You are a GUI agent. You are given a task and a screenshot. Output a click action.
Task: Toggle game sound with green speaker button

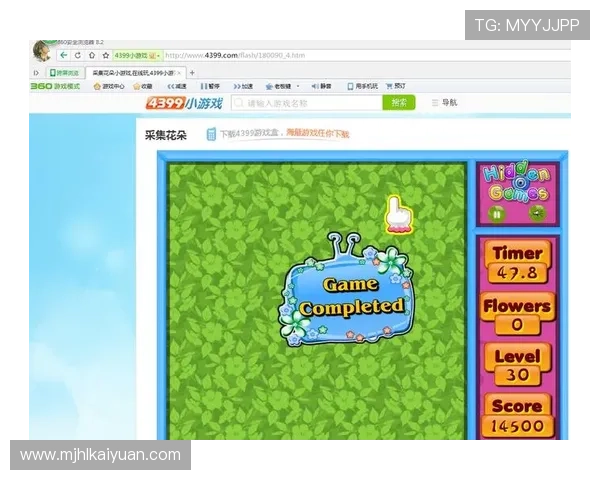coord(537,214)
